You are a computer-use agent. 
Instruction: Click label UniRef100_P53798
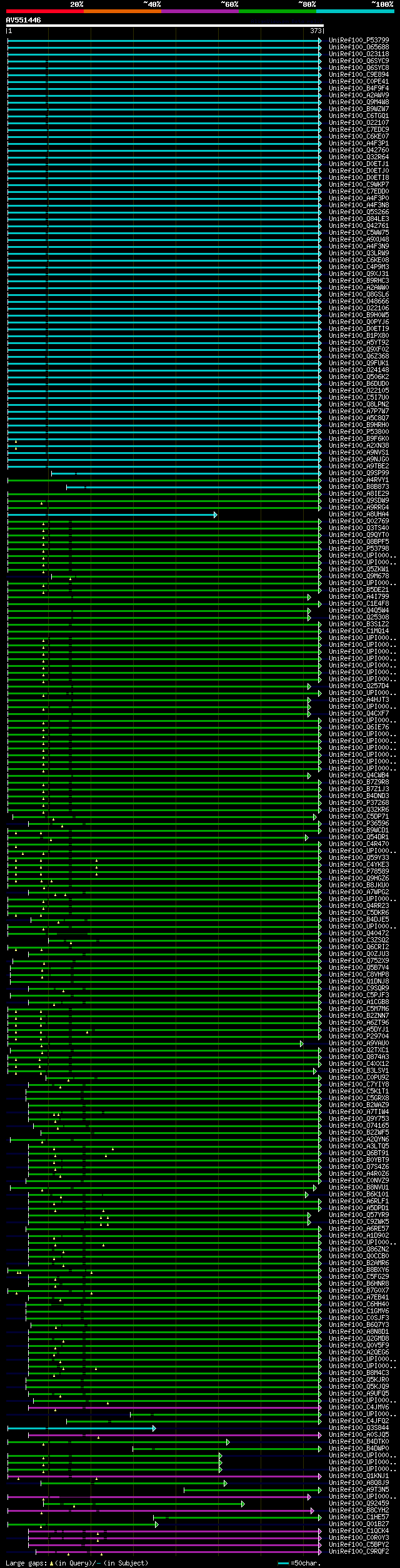point(359,548)
